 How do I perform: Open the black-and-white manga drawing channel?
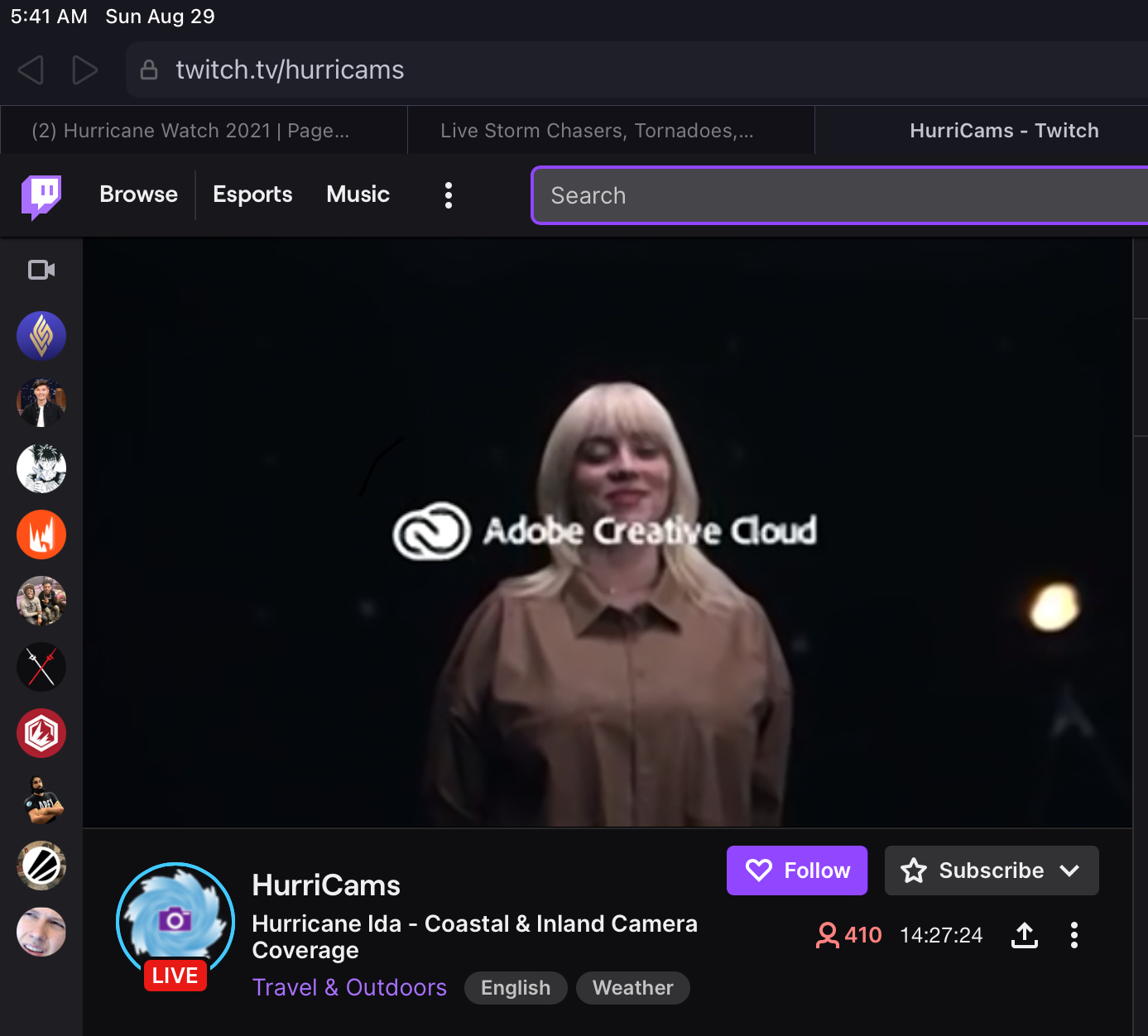[x=41, y=468]
